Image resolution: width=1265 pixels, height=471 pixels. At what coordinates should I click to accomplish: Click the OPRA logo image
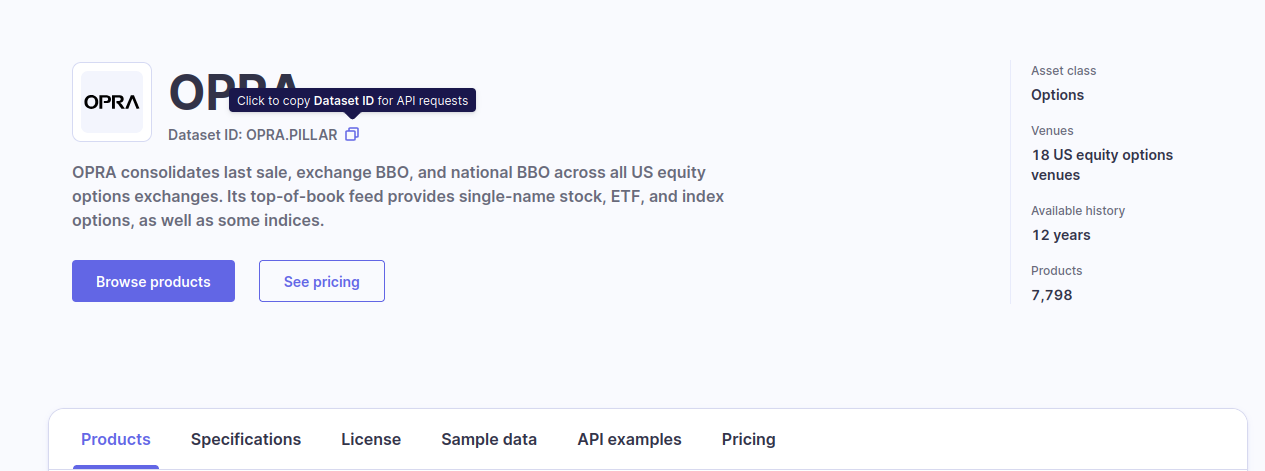click(x=112, y=102)
